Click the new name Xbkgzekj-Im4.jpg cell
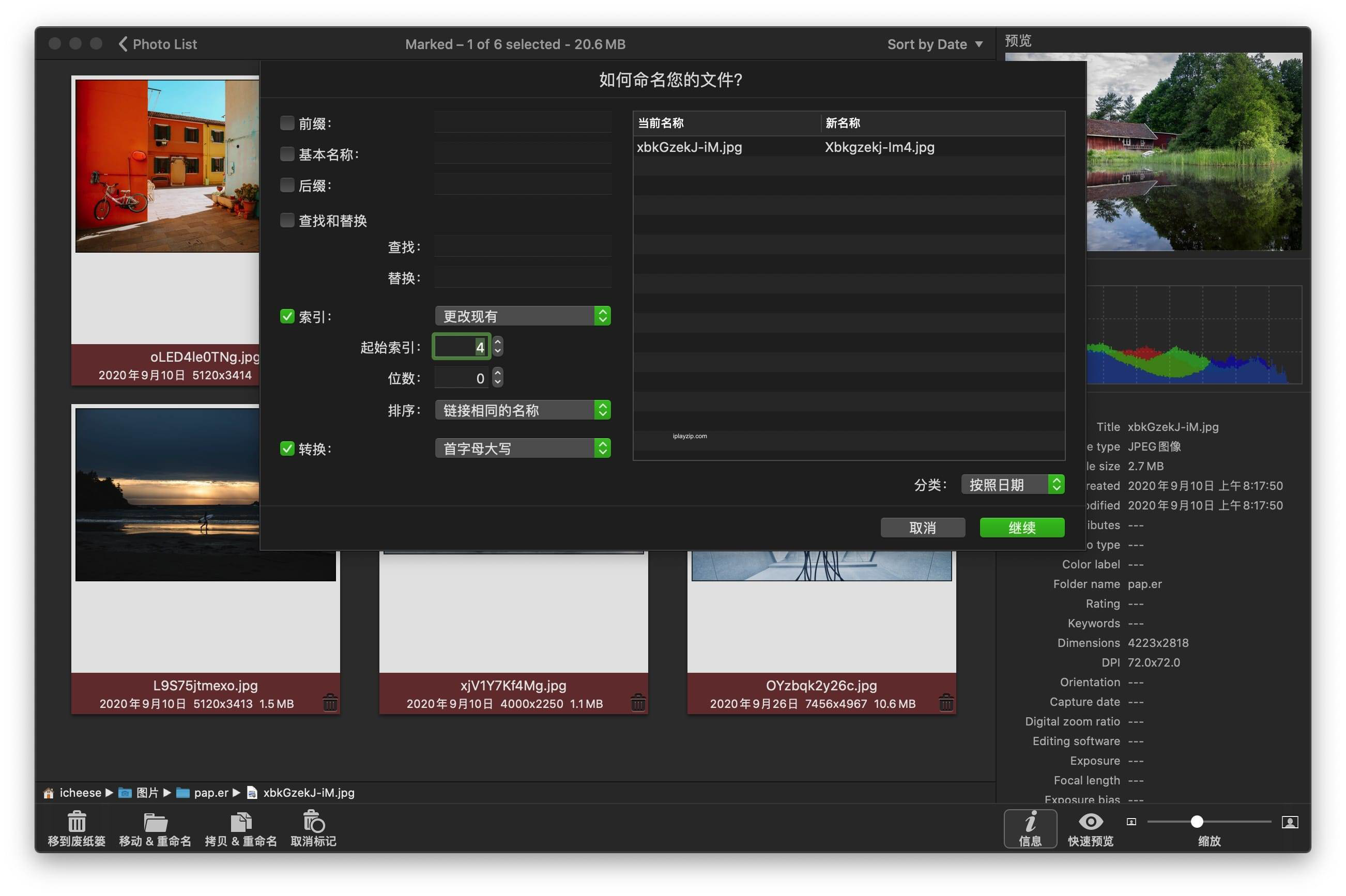This screenshot has width=1346, height=896. [880, 147]
